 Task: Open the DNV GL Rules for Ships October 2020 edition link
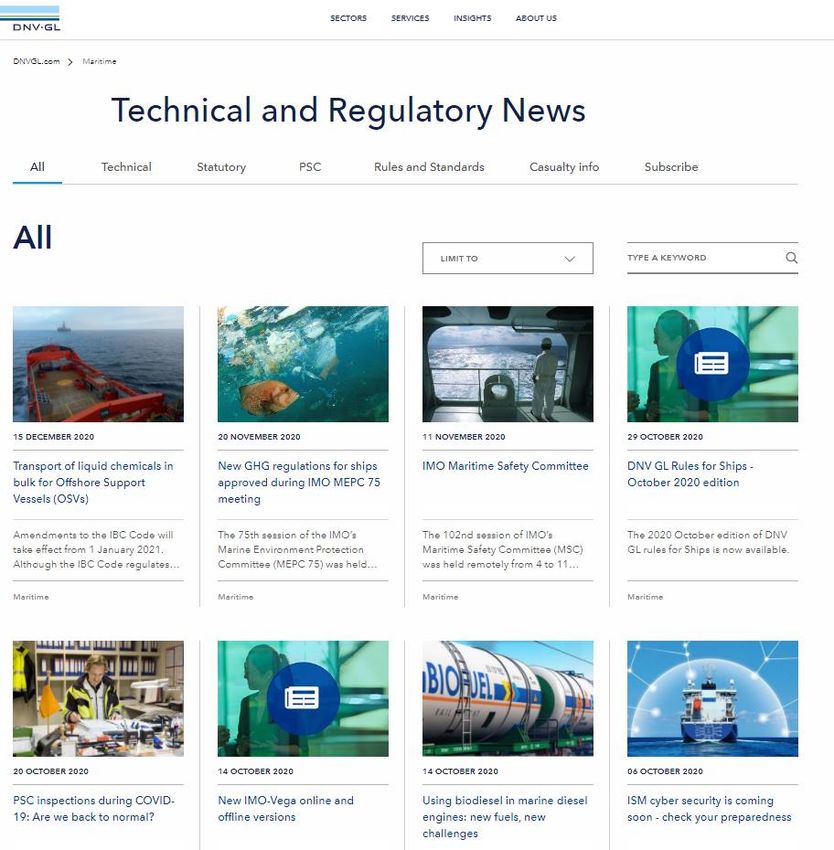(690, 474)
